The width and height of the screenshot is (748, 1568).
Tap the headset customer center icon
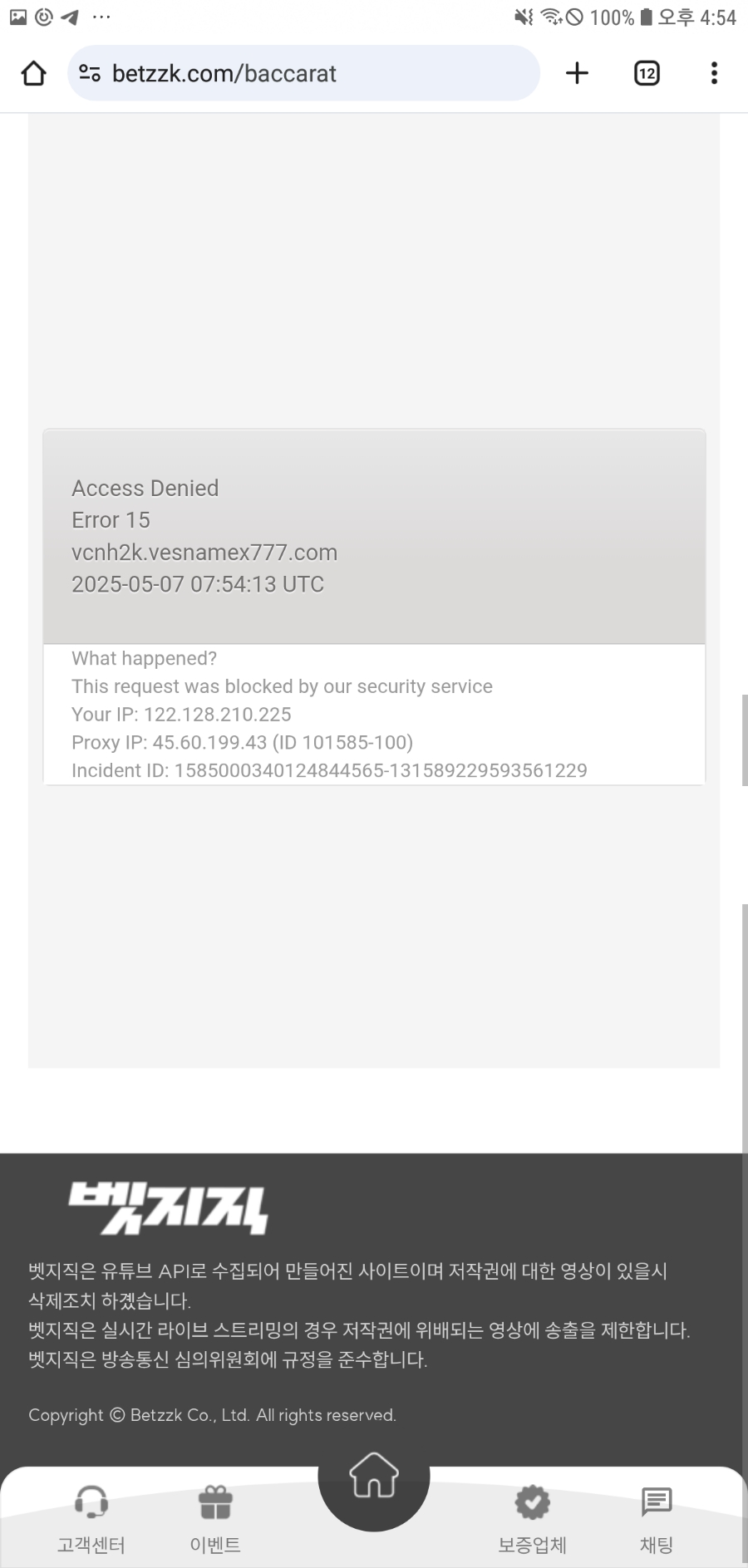coord(91,1502)
